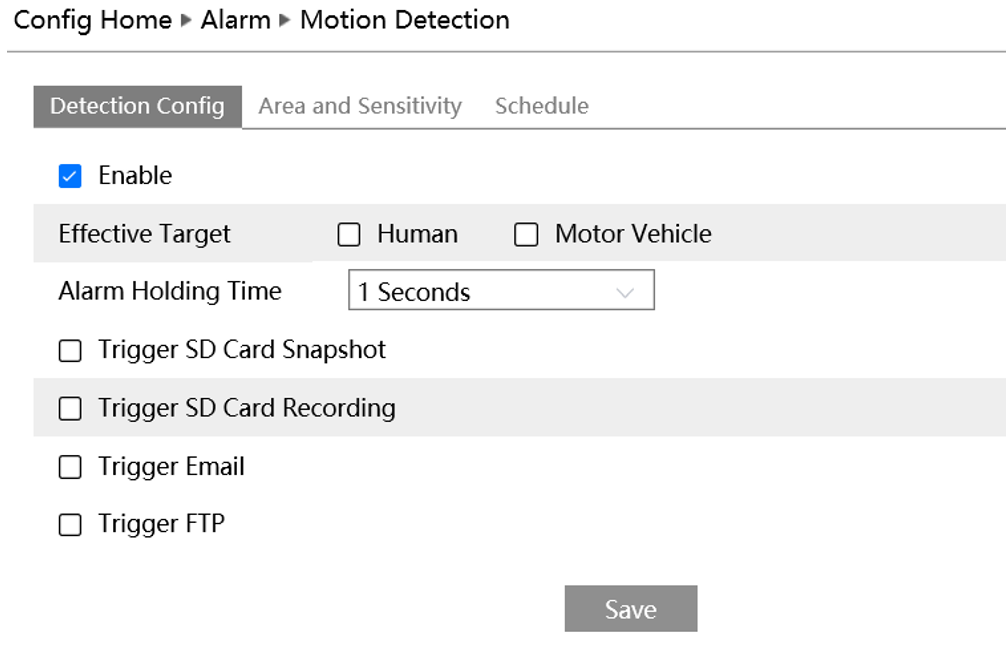Click the Alarm Holding Time label

[170, 291]
